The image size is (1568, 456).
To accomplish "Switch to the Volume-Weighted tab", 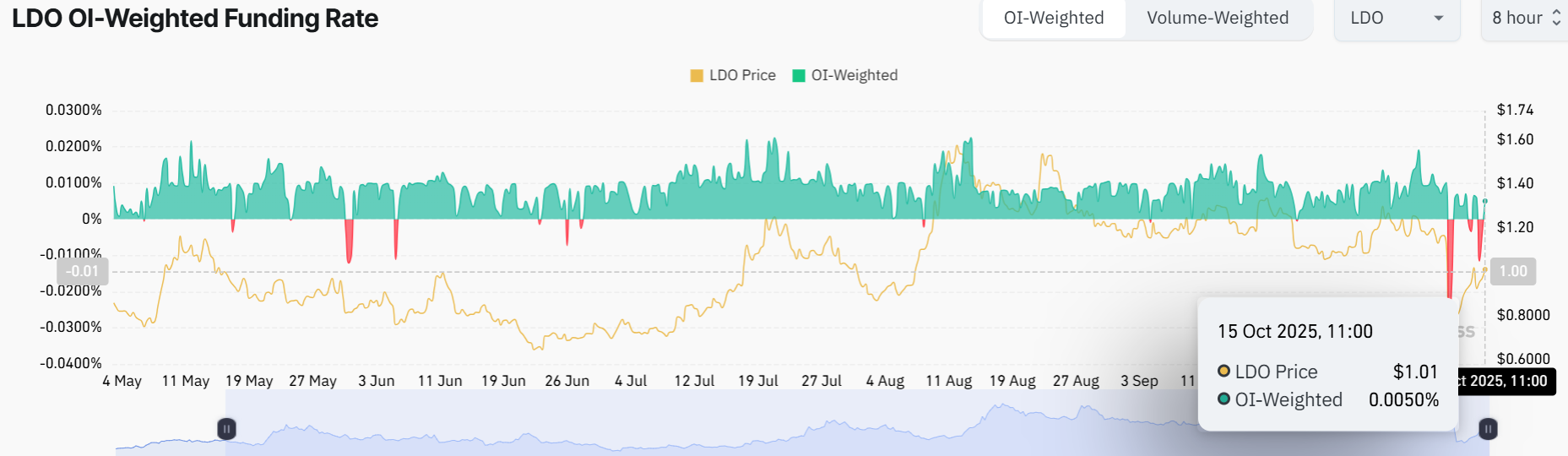I will coord(1217,18).
